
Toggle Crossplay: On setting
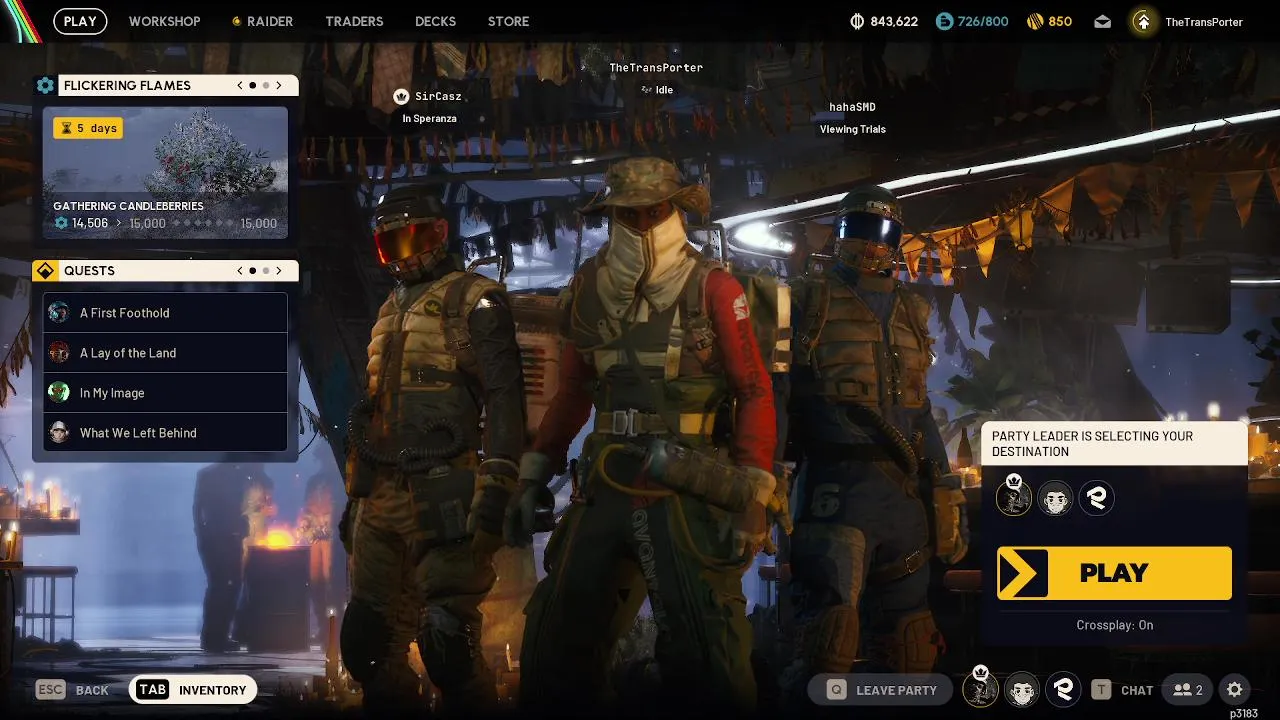tap(1114, 625)
